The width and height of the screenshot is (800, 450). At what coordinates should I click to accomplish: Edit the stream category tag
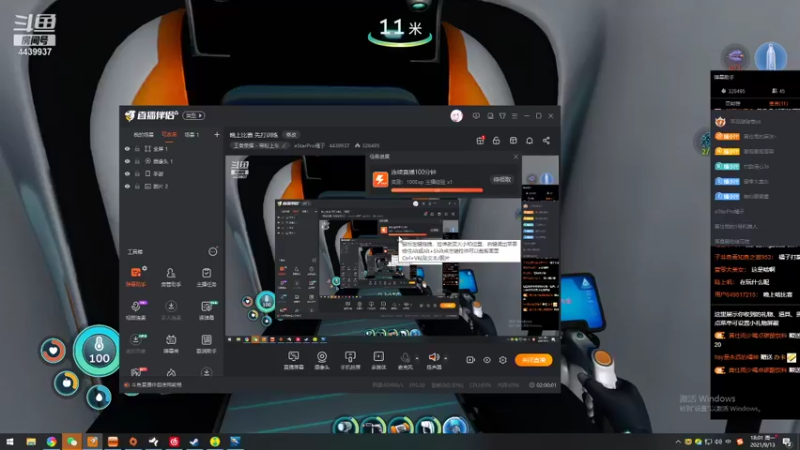(259, 145)
